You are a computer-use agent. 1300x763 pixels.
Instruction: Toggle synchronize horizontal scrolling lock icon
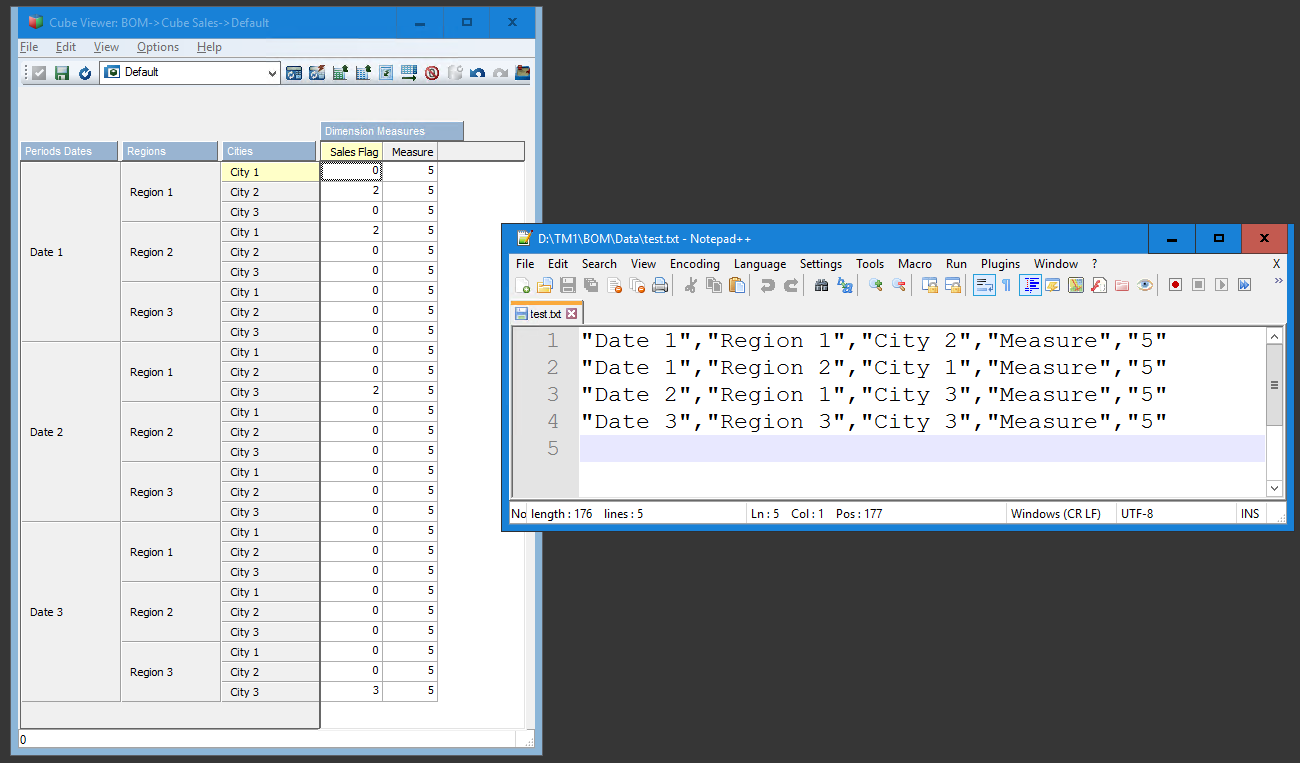pos(952,285)
